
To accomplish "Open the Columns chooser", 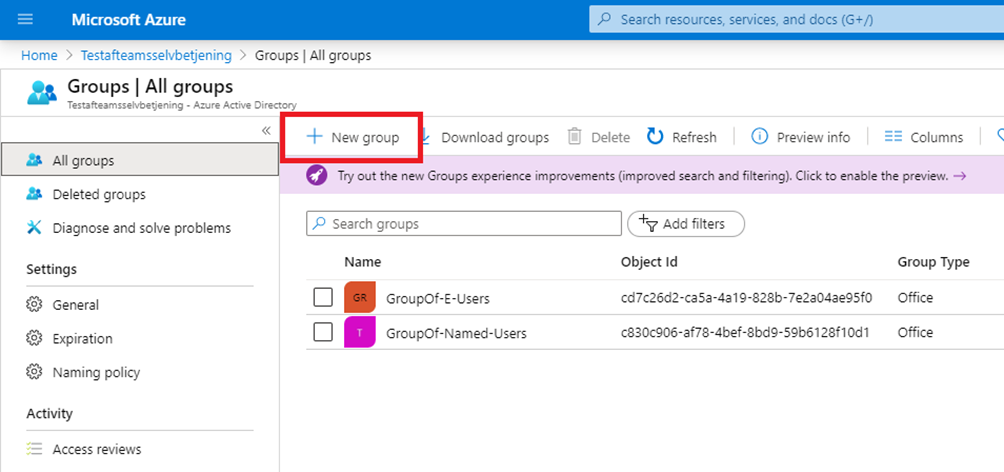I will pyautogui.click(x=923, y=137).
